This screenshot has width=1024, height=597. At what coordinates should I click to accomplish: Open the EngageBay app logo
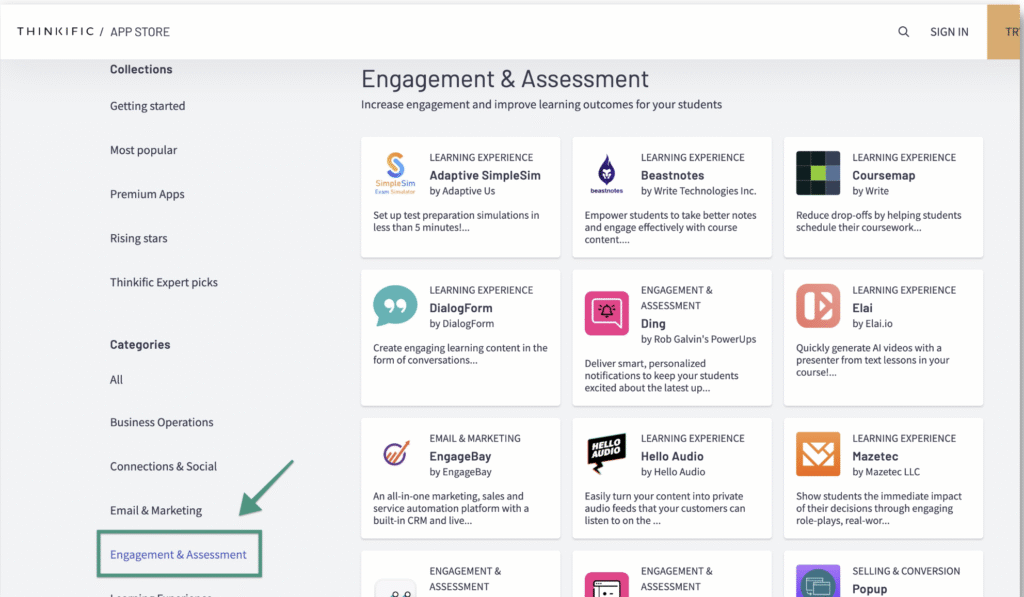tap(395, 454)
